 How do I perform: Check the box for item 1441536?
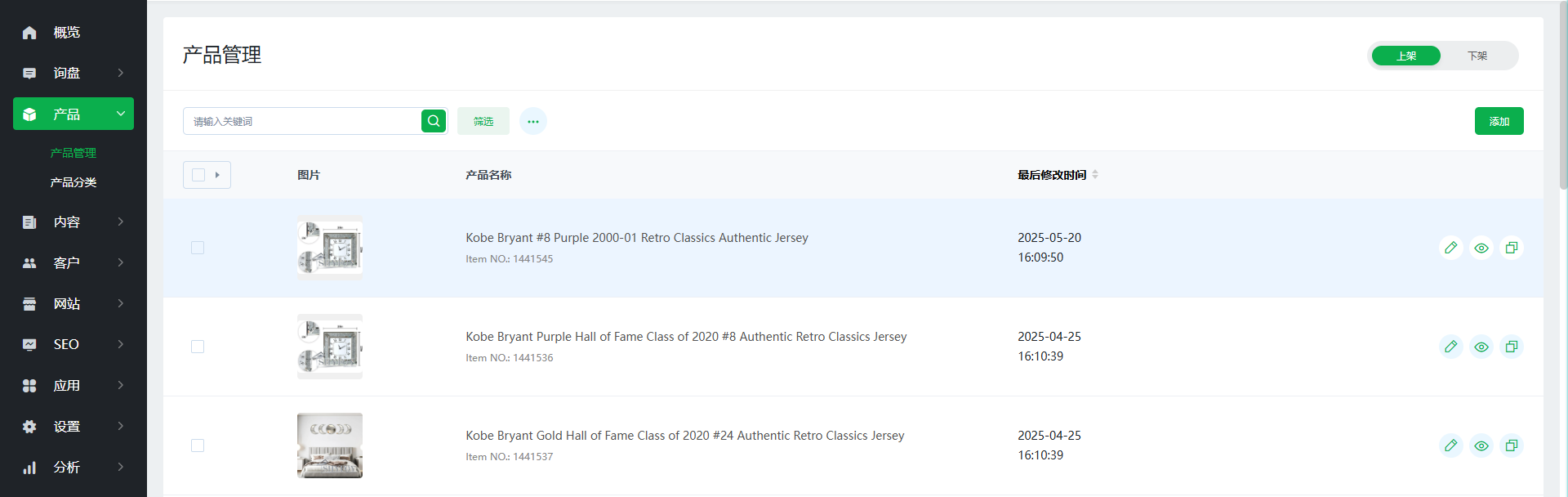[198, 347]
